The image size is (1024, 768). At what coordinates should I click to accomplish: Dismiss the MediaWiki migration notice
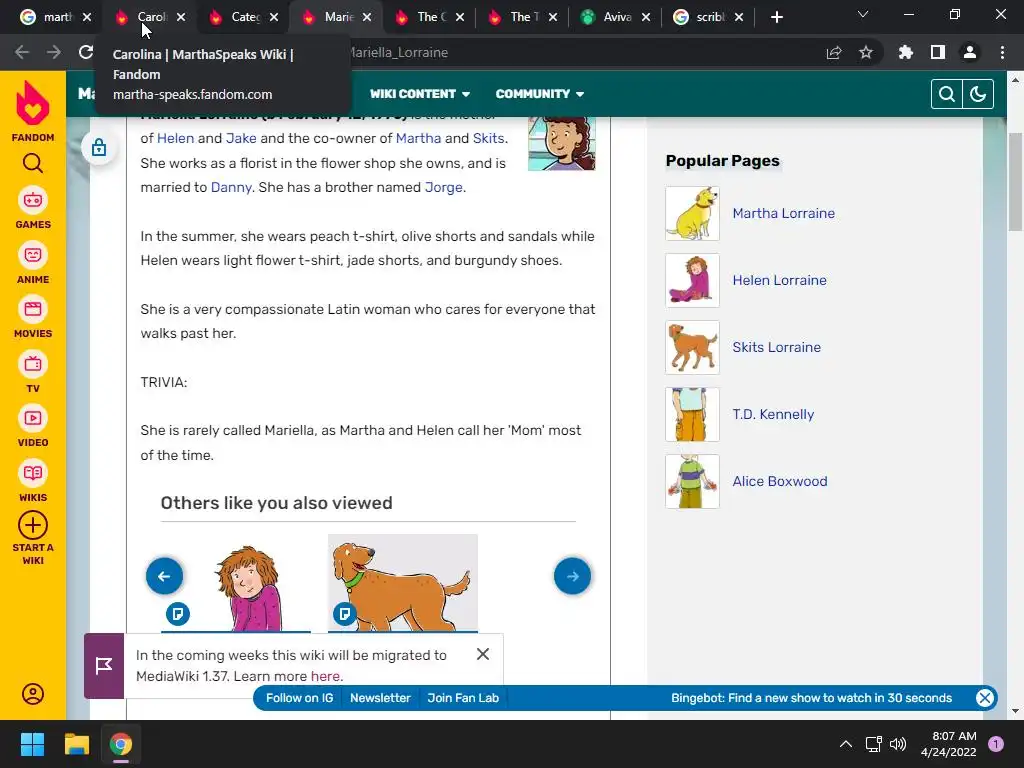point(483,654)
